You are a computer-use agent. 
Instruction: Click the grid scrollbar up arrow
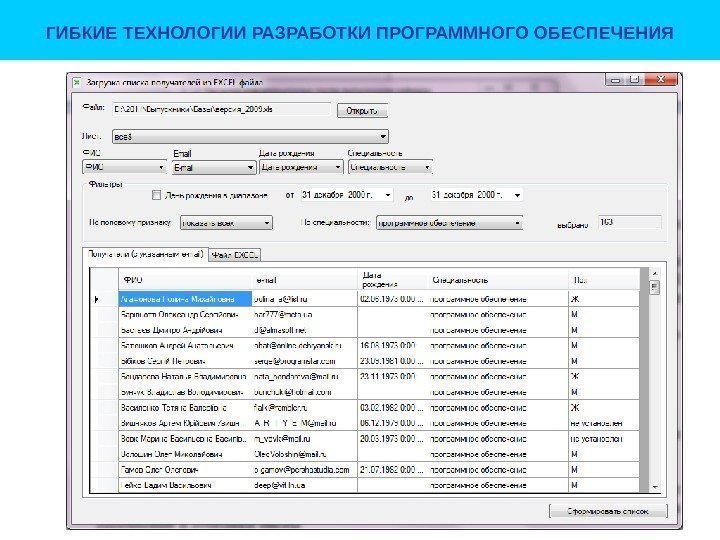(655, 274)
